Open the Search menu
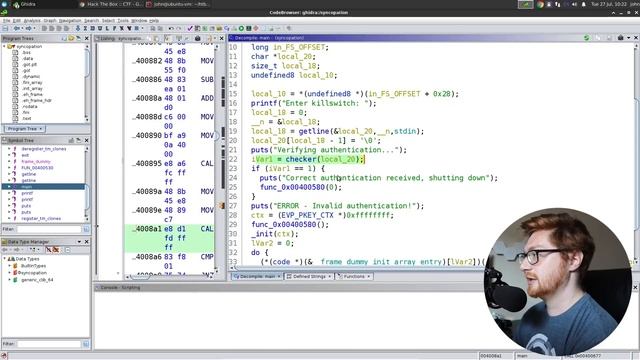The width and height of the screenshot is (640, 360). coord(91,20)
